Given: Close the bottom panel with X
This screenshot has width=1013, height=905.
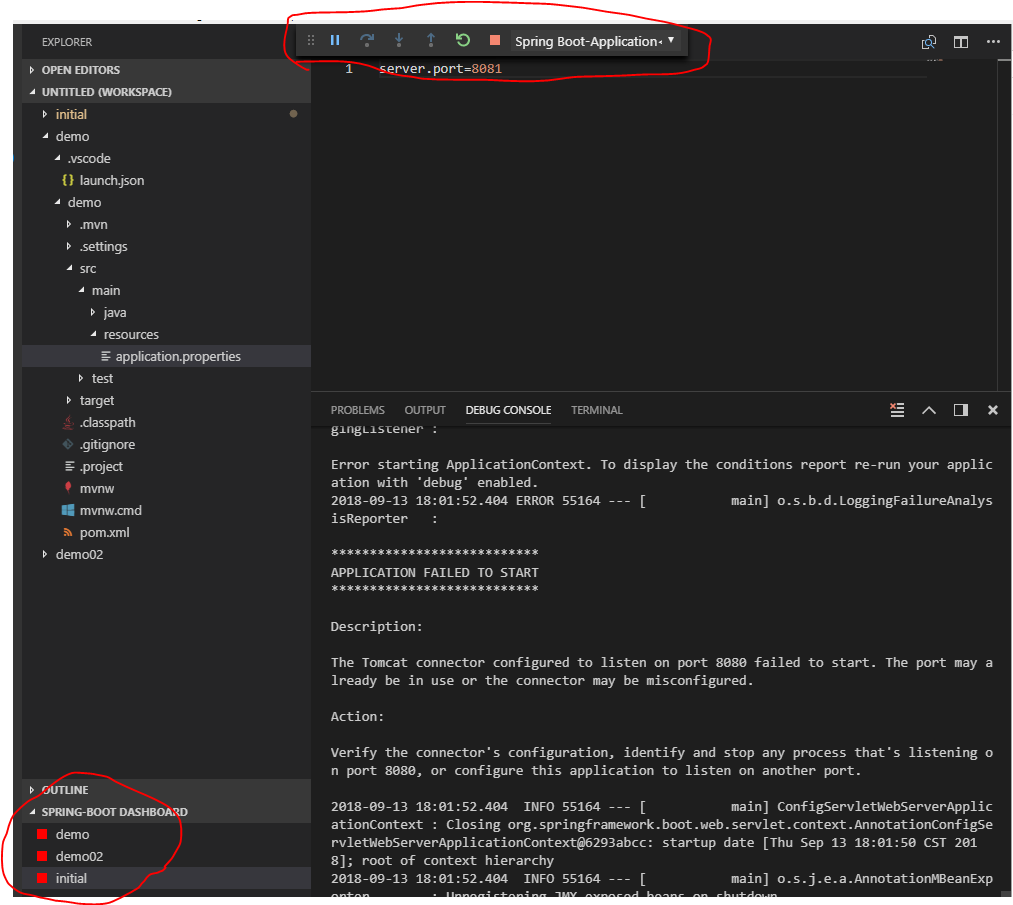Looking at the screenshot, I should coord(992,409).
